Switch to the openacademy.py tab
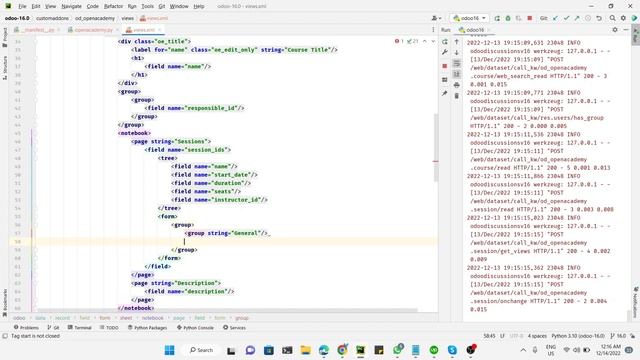This screenshot has width=640, height=360. [x=93, y=30]
